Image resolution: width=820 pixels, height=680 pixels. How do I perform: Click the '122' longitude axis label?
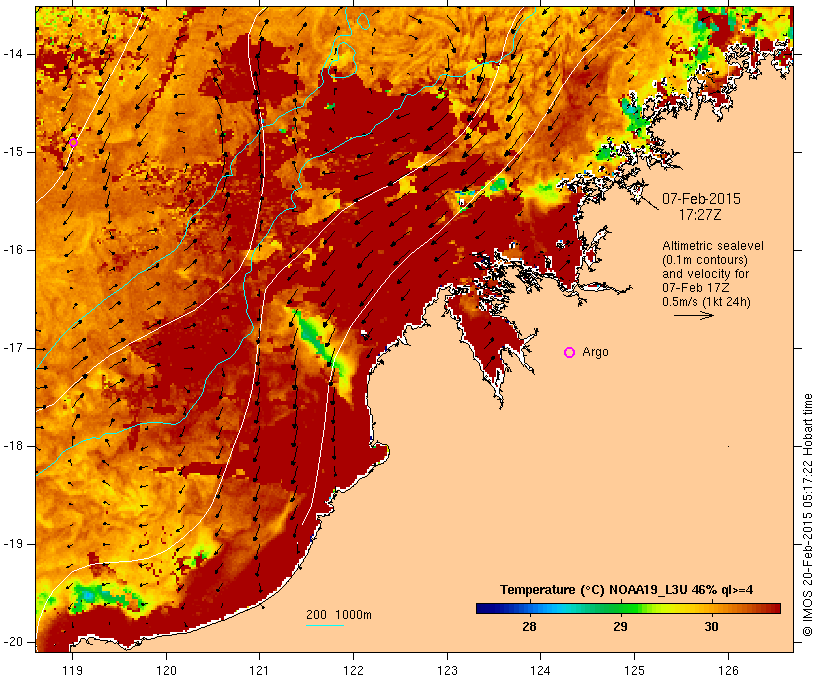point(353,670)
